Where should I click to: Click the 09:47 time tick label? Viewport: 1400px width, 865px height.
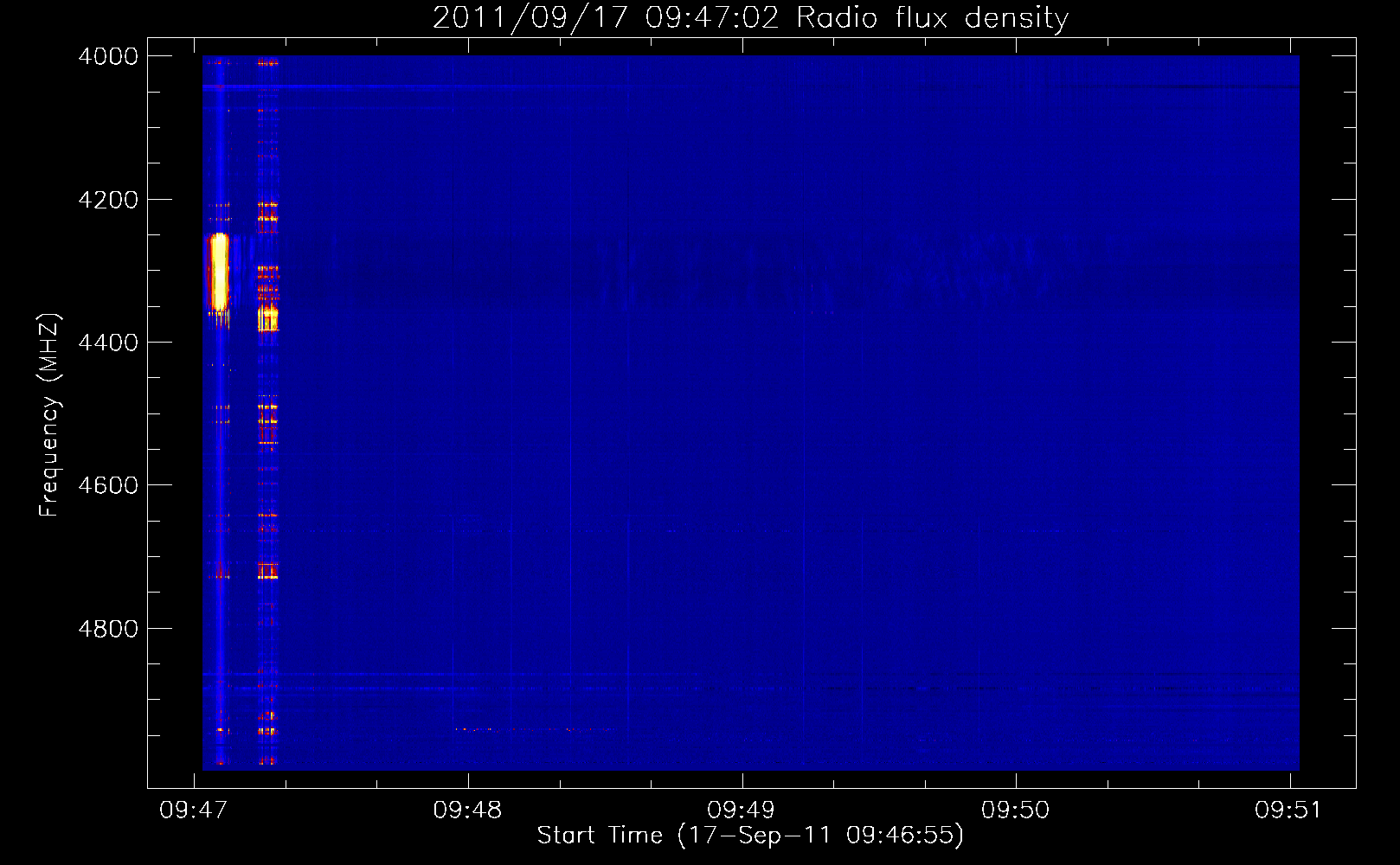194,810
